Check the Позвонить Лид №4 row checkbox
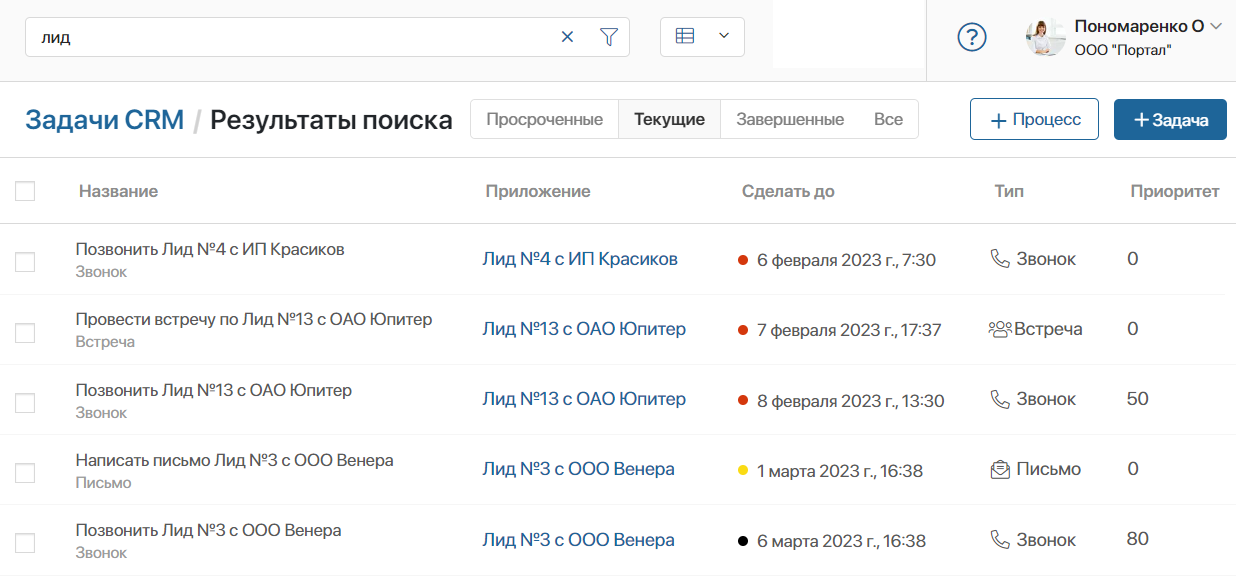 pyautogui.click(x=25, y=262)
